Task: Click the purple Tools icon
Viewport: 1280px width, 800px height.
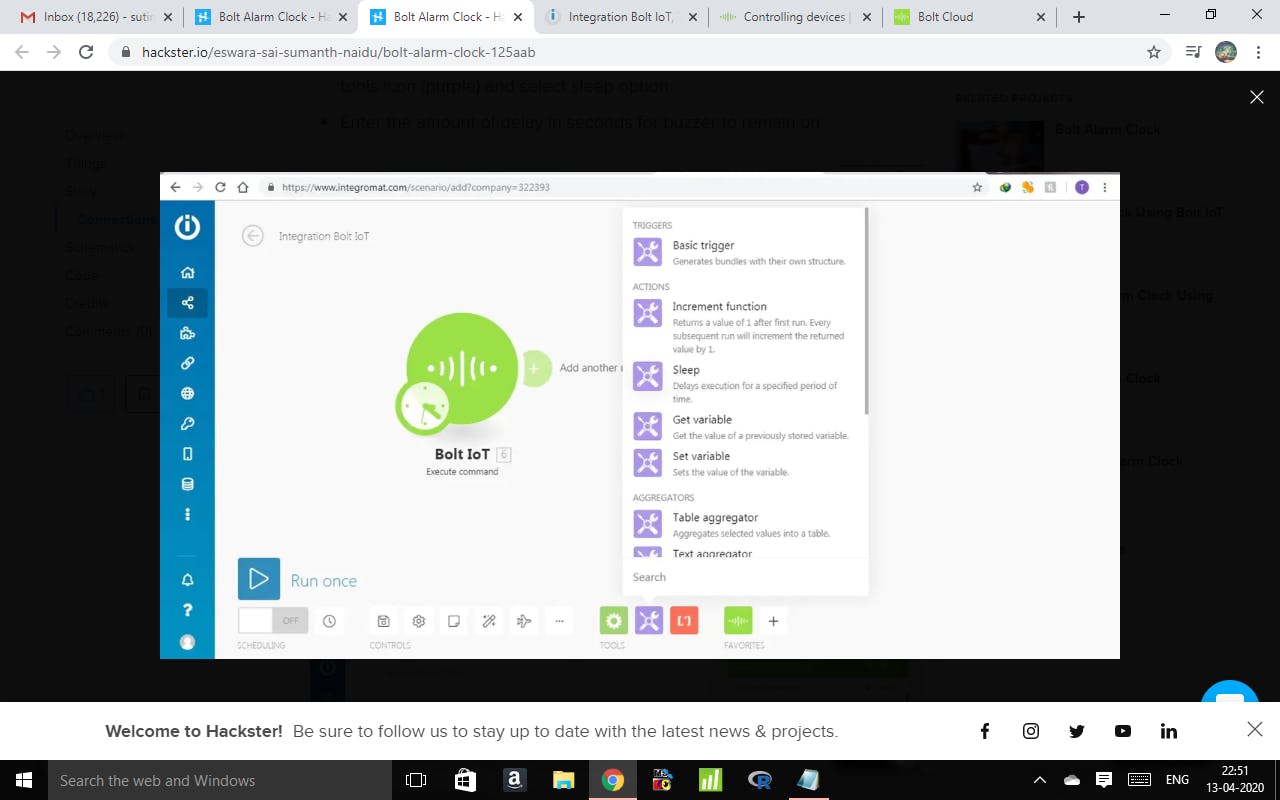Action: 649,621
